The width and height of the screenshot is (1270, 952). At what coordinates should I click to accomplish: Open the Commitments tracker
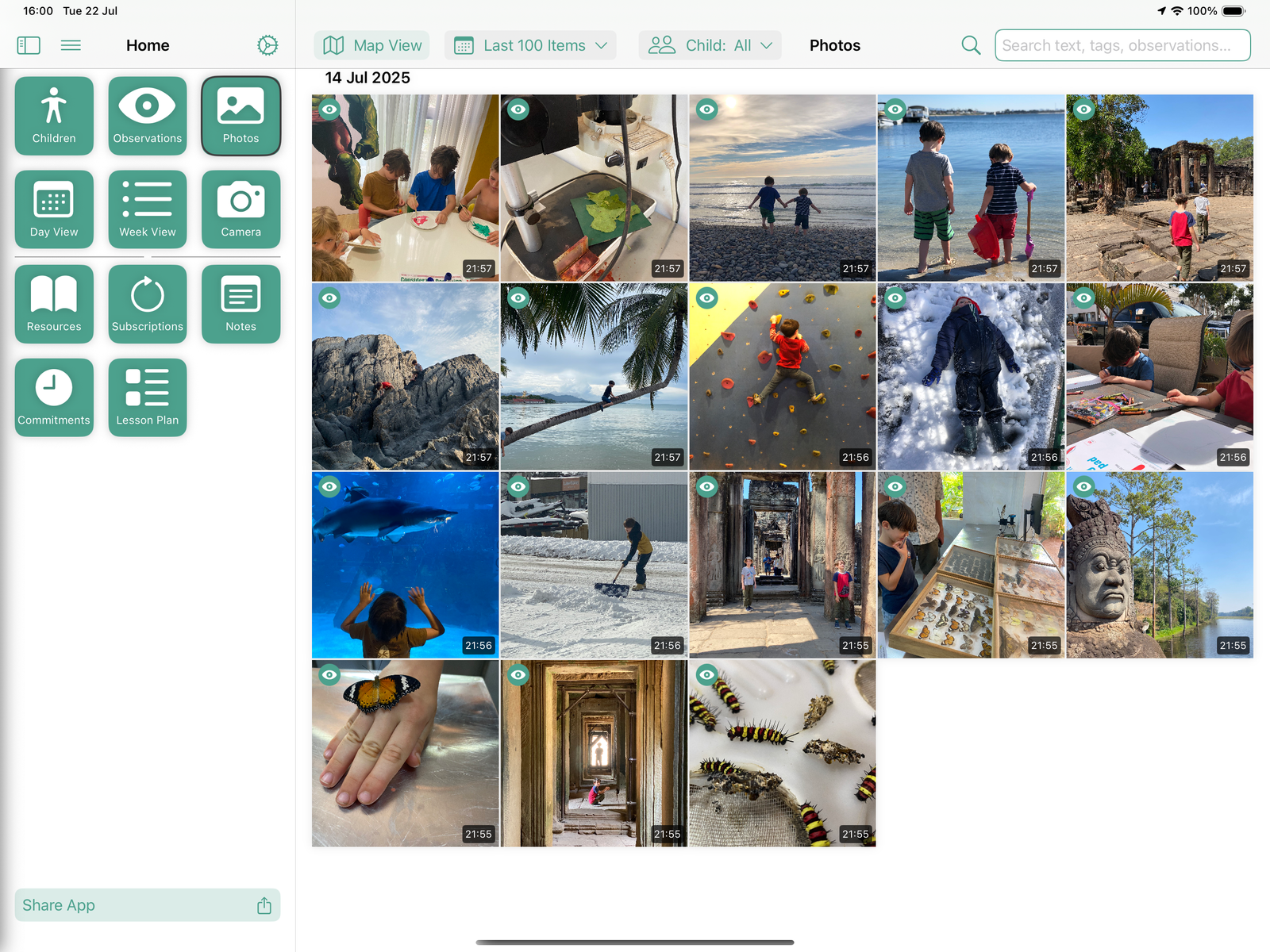(x=53, y=397)
